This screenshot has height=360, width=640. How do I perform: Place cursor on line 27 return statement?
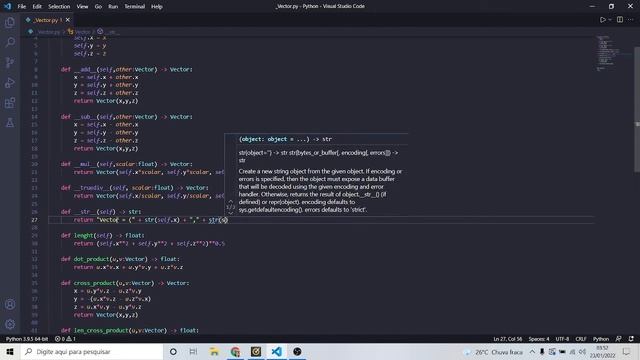pos(150,220)
